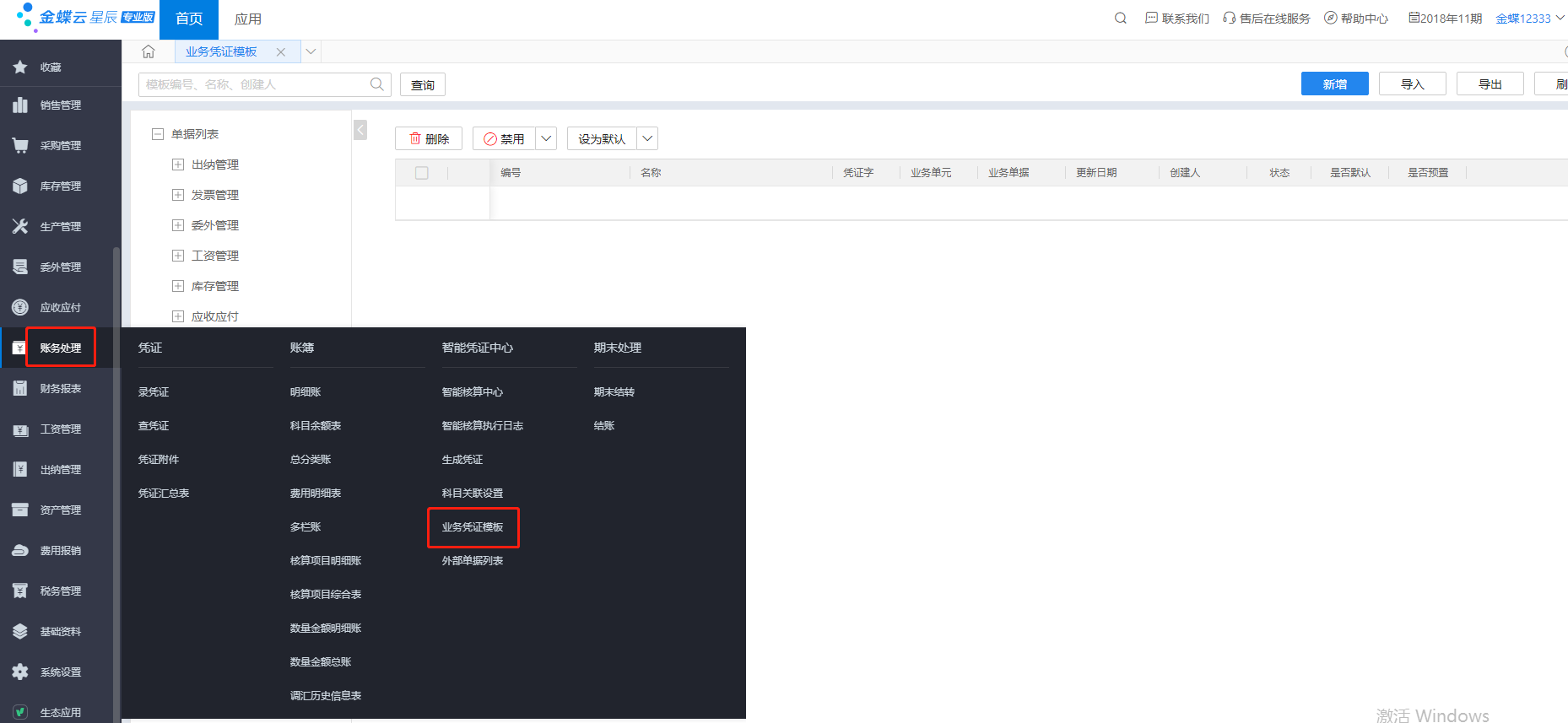Tick the select-all checkbox in table header
This screenshot has height=723, width=1568.
(422, 173)
